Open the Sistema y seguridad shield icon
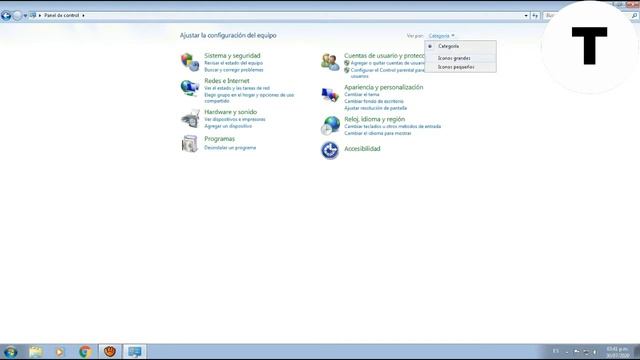This screenshot has width=640, height=360. tap(190, 62)
